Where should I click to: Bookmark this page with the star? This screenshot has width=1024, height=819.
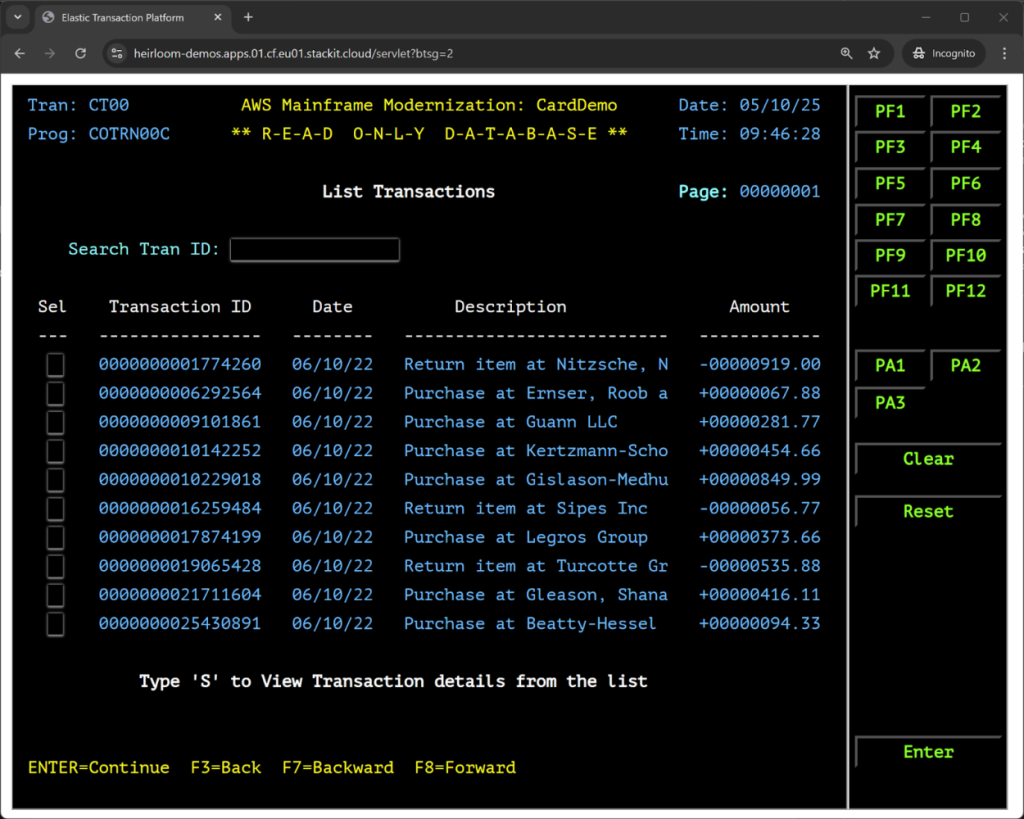pos(874,54)
